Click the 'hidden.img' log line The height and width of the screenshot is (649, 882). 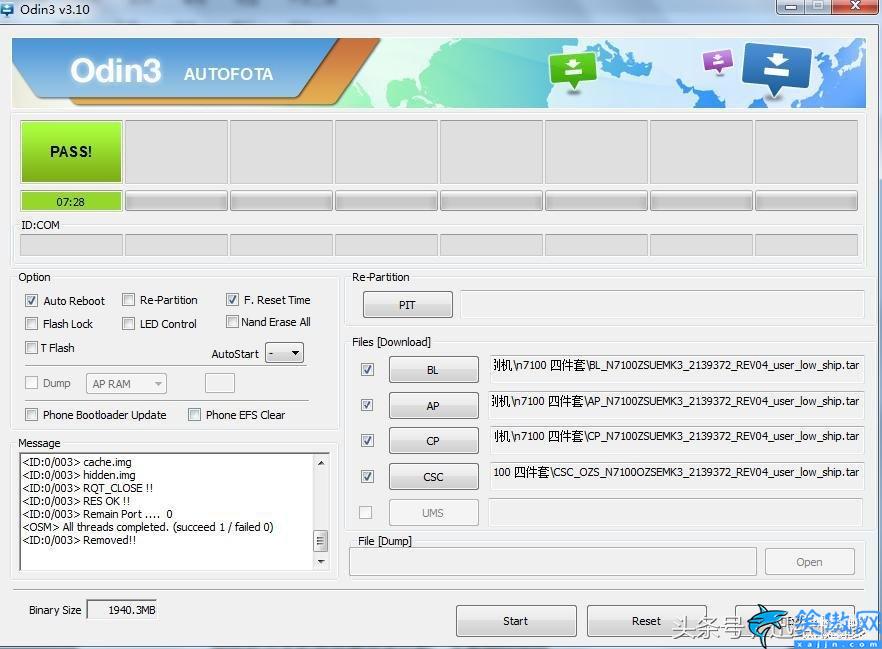[x=79, y=475]
